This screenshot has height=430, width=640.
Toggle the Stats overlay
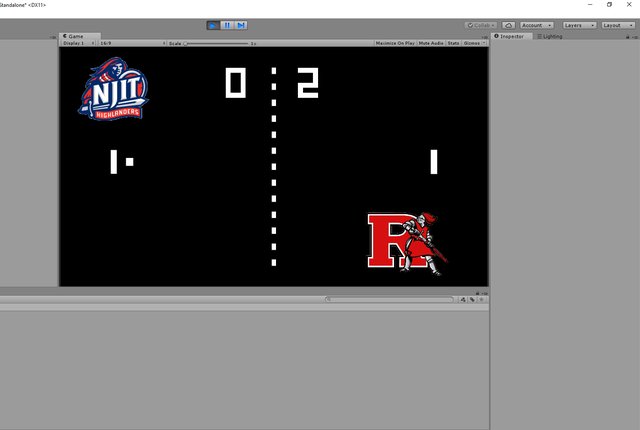pos(453,43)
